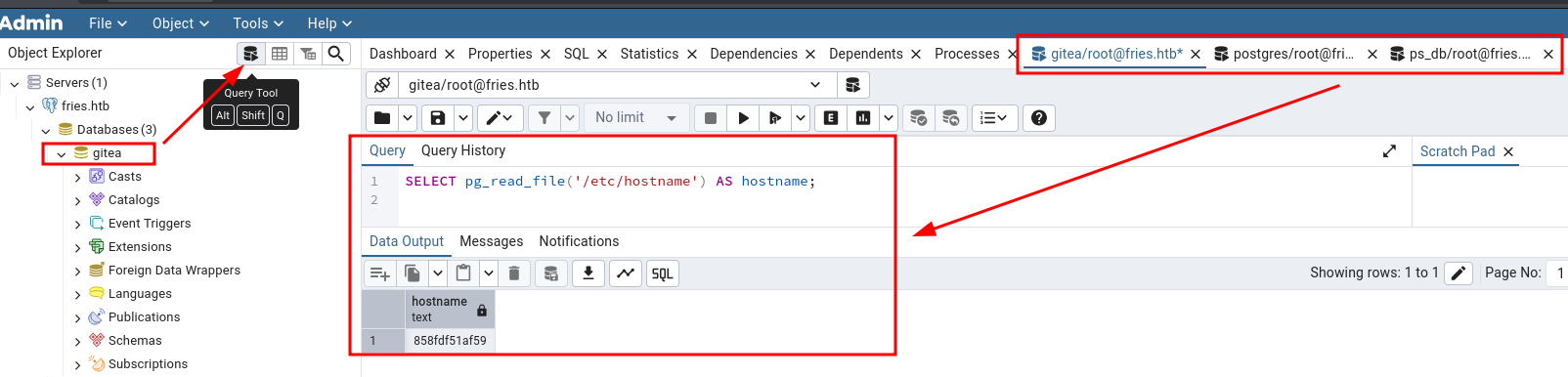Screen dimensions: 1568x377
Task: Collapse the gitea database node
Action: point(62,153)
